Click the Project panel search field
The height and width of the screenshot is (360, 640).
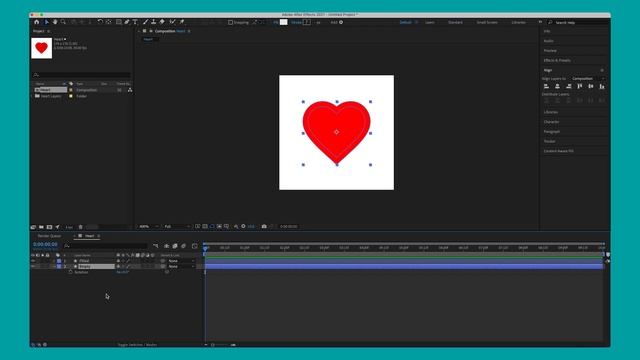[x=82, y=75]
